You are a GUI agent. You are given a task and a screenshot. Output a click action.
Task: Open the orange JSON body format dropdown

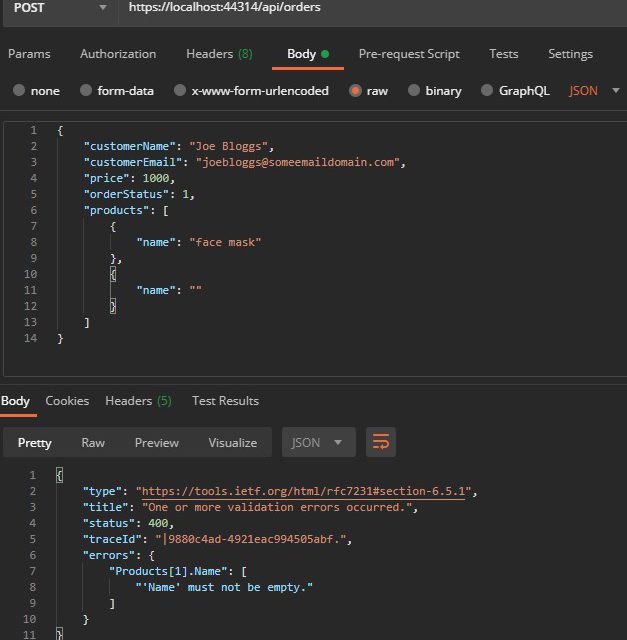click(592, 90)
